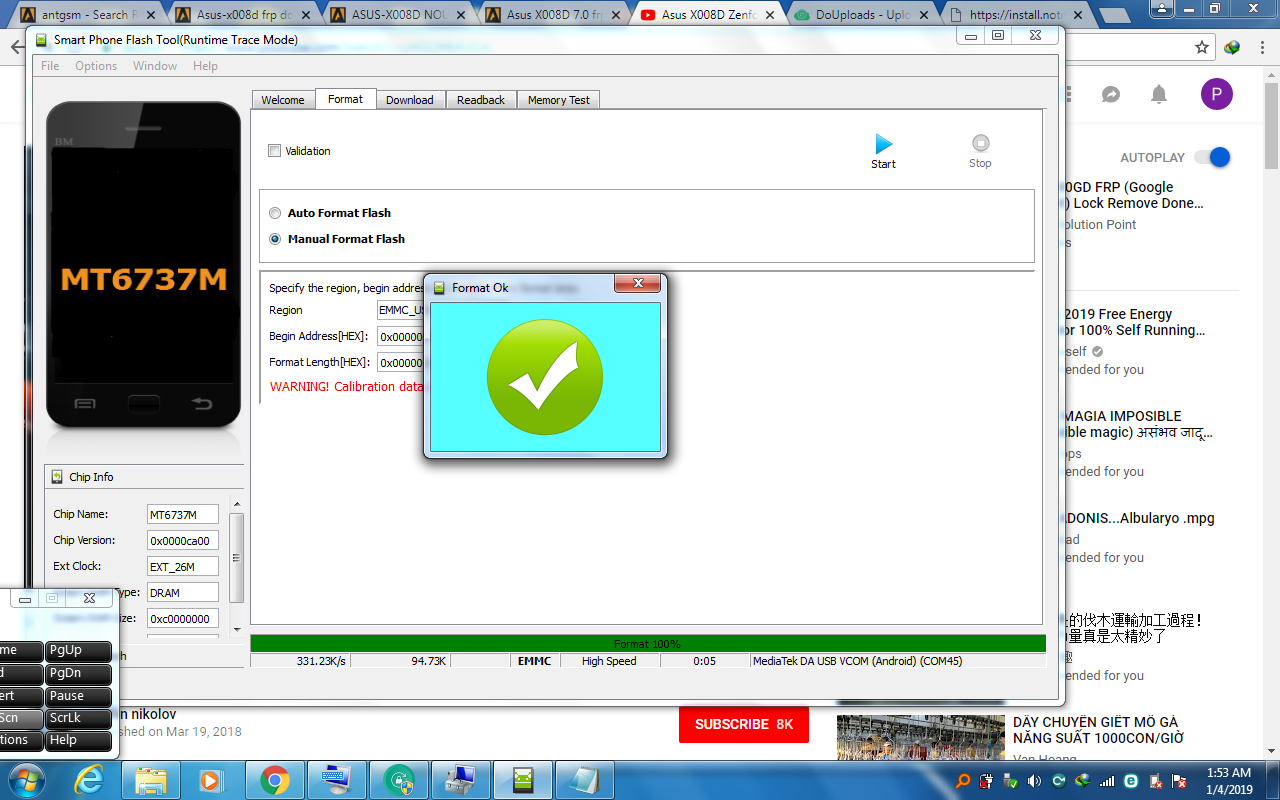Click the green Format 100% progress bar
Screen dimensions: 1280x800
(647, 644)
